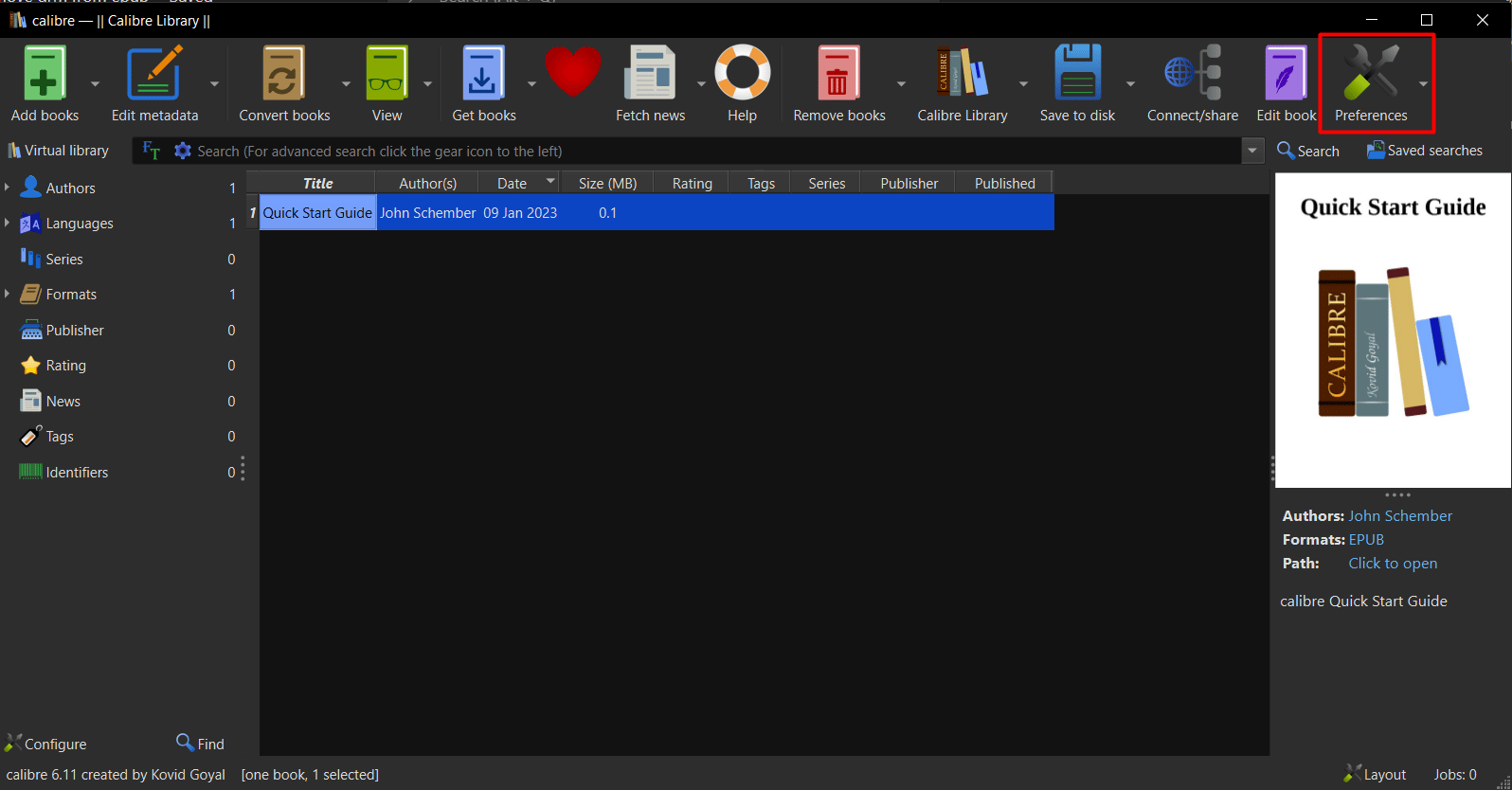Sort by Author(s) column header
The image size is (1512, 790).
pyautogui.click(x=427, y=183)
